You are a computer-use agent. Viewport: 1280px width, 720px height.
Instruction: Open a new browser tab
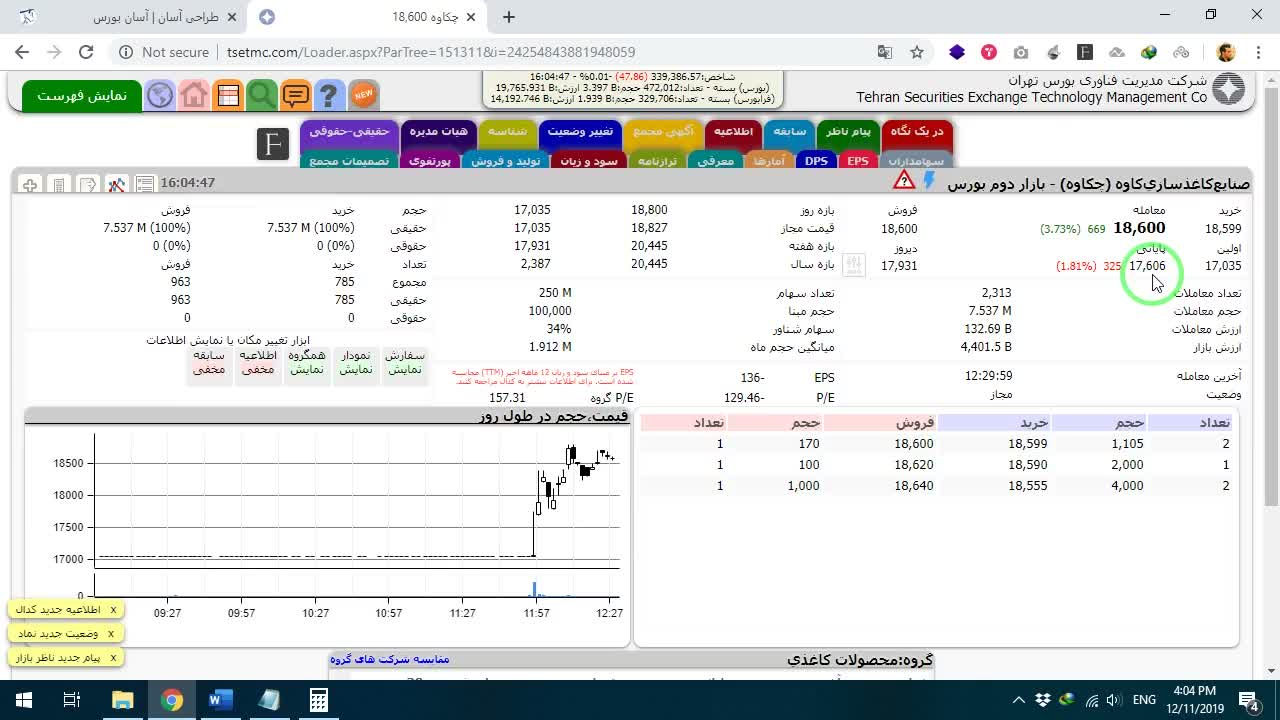tap(509, 16)
